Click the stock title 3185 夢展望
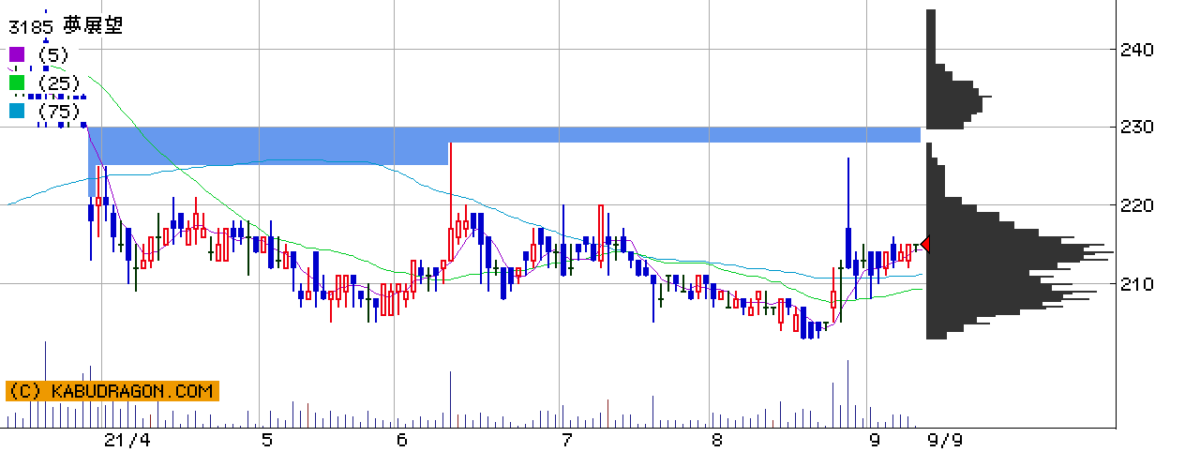Screen dimensions: 1200x452 65,27
